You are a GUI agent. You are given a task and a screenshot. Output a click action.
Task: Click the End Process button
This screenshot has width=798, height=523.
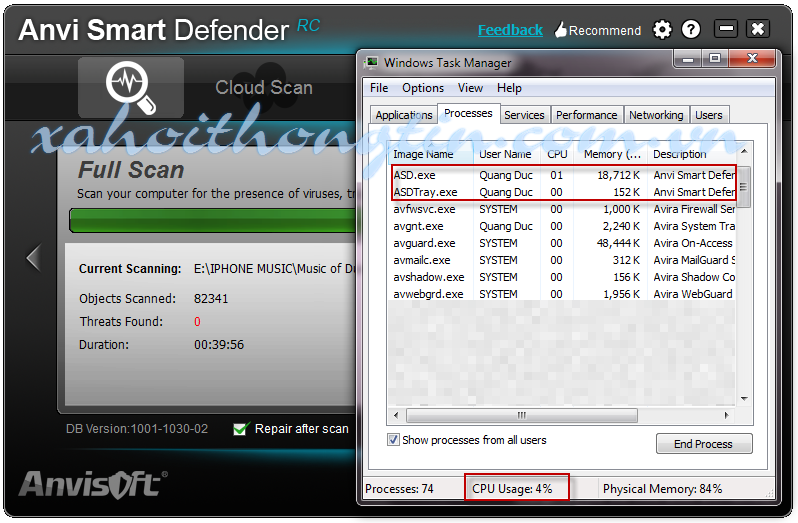tap(704, 444)
